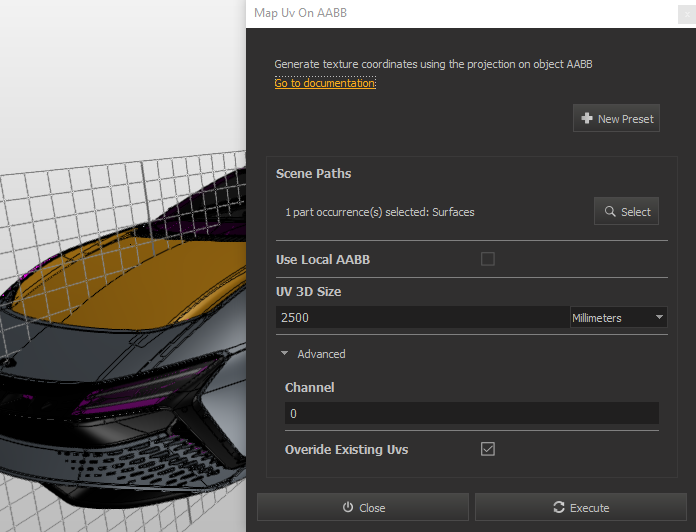The width and height of the screenshot is (696, 532).
Task: Click the Map Uv On AABB title bar
Action: click(450, 12)
